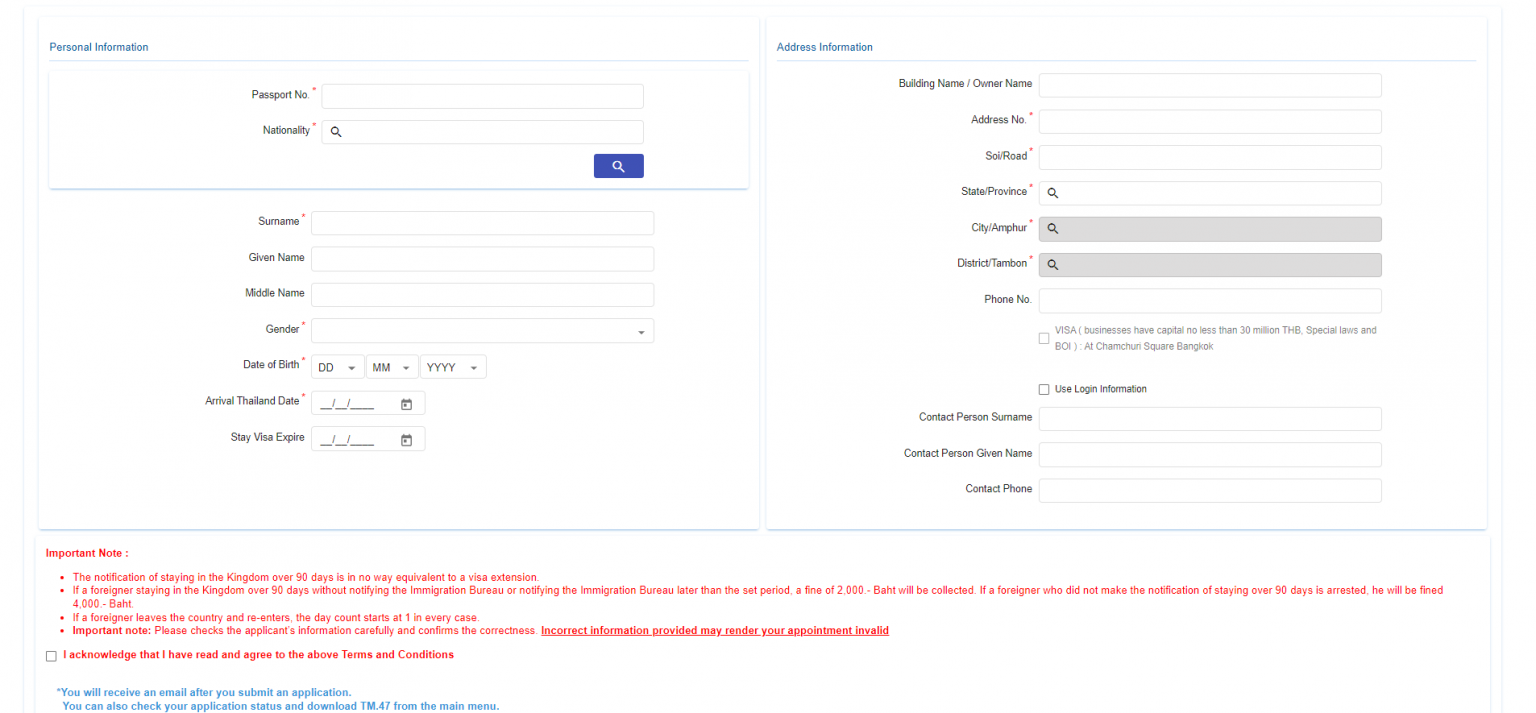Image resolution: width=1536 pixels, height=713 pixels.
Task: Acknowledge the Terms and Conditions checkbox
Action: pyautogui.click(x=51, y=655)
